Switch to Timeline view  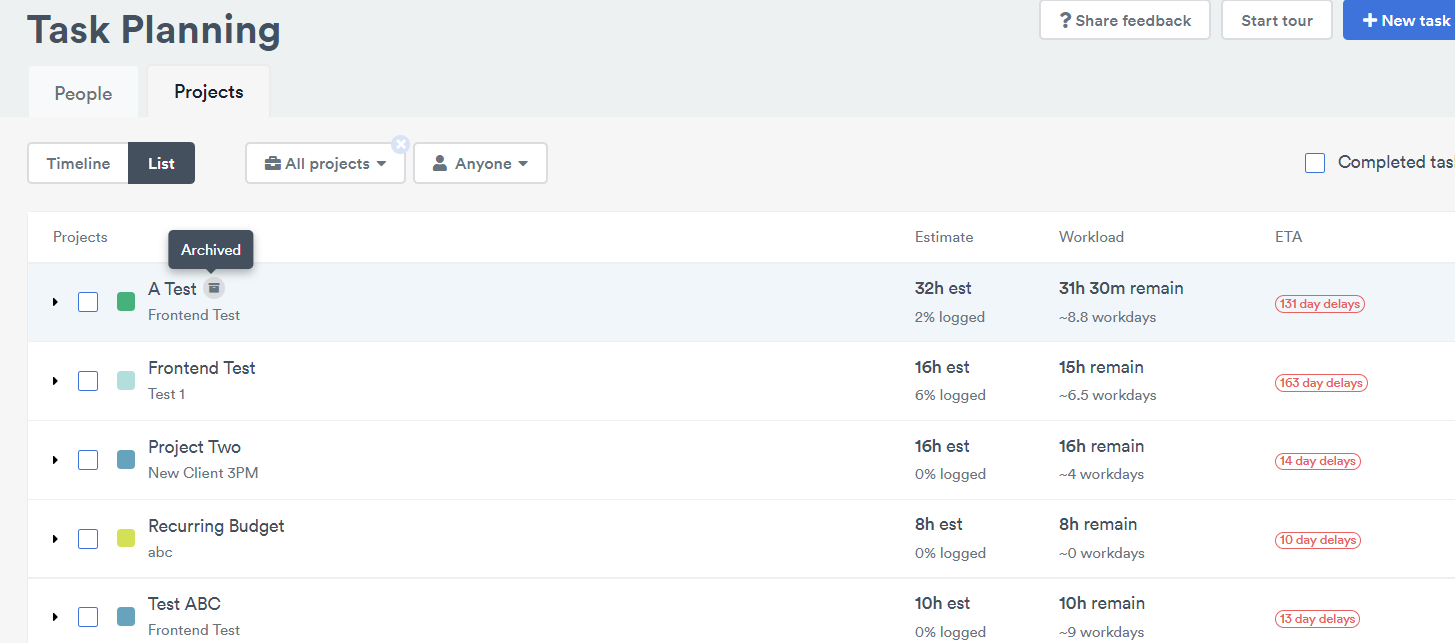(x=78, y=163)
